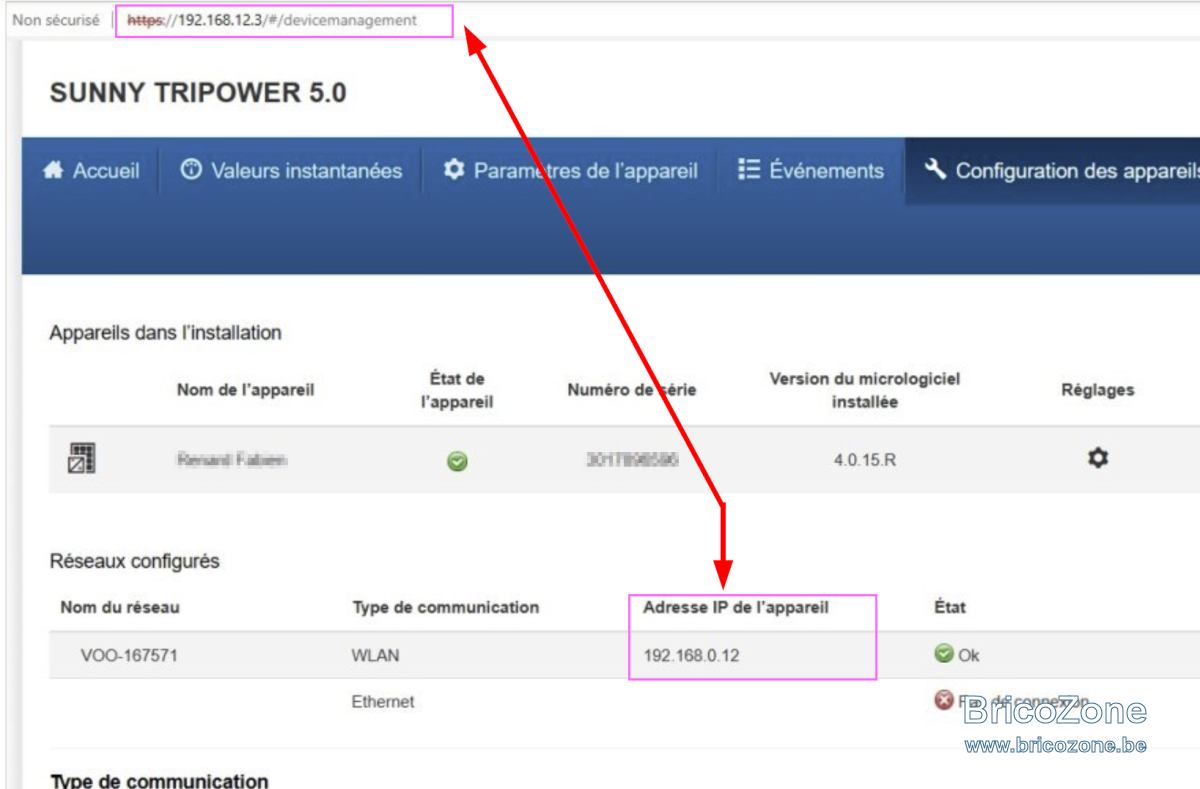
Task: Click the Ethernet communication type cell
Action: (x=383, y=702)
